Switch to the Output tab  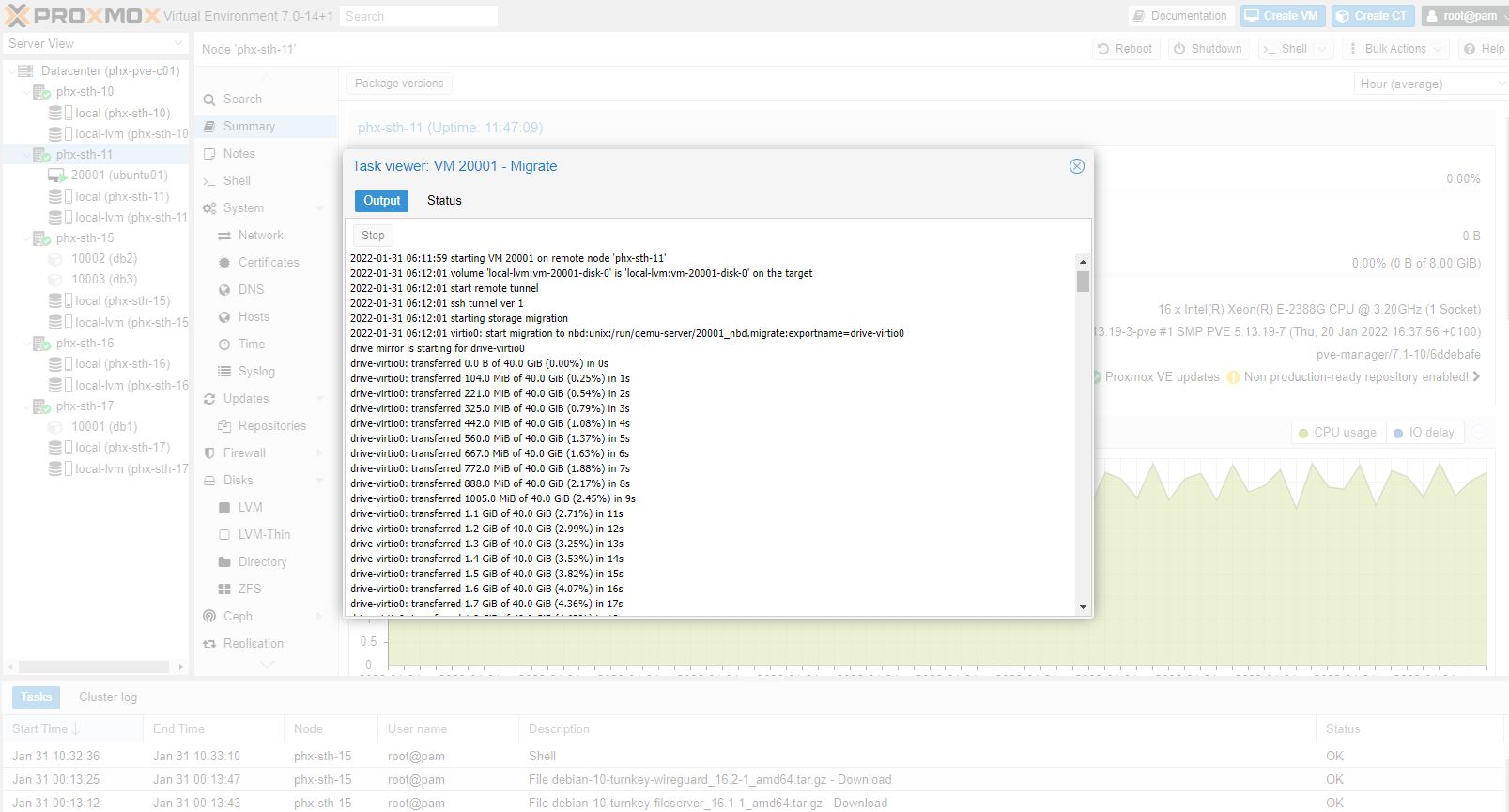click(381, 201)
